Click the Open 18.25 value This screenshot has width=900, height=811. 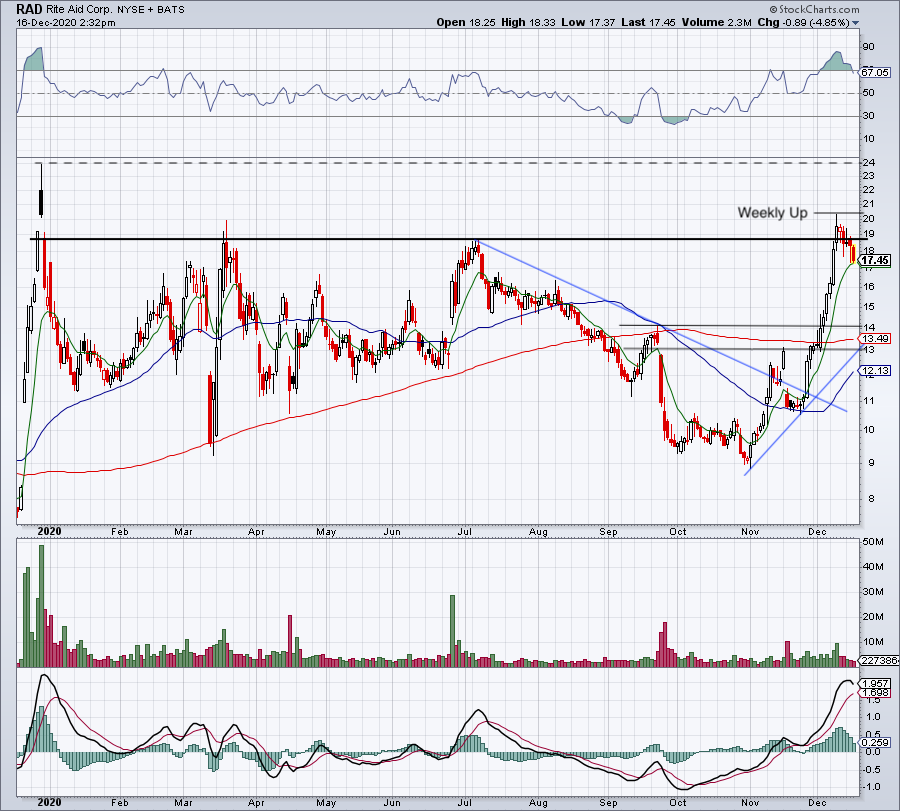(x=464, y=22)
